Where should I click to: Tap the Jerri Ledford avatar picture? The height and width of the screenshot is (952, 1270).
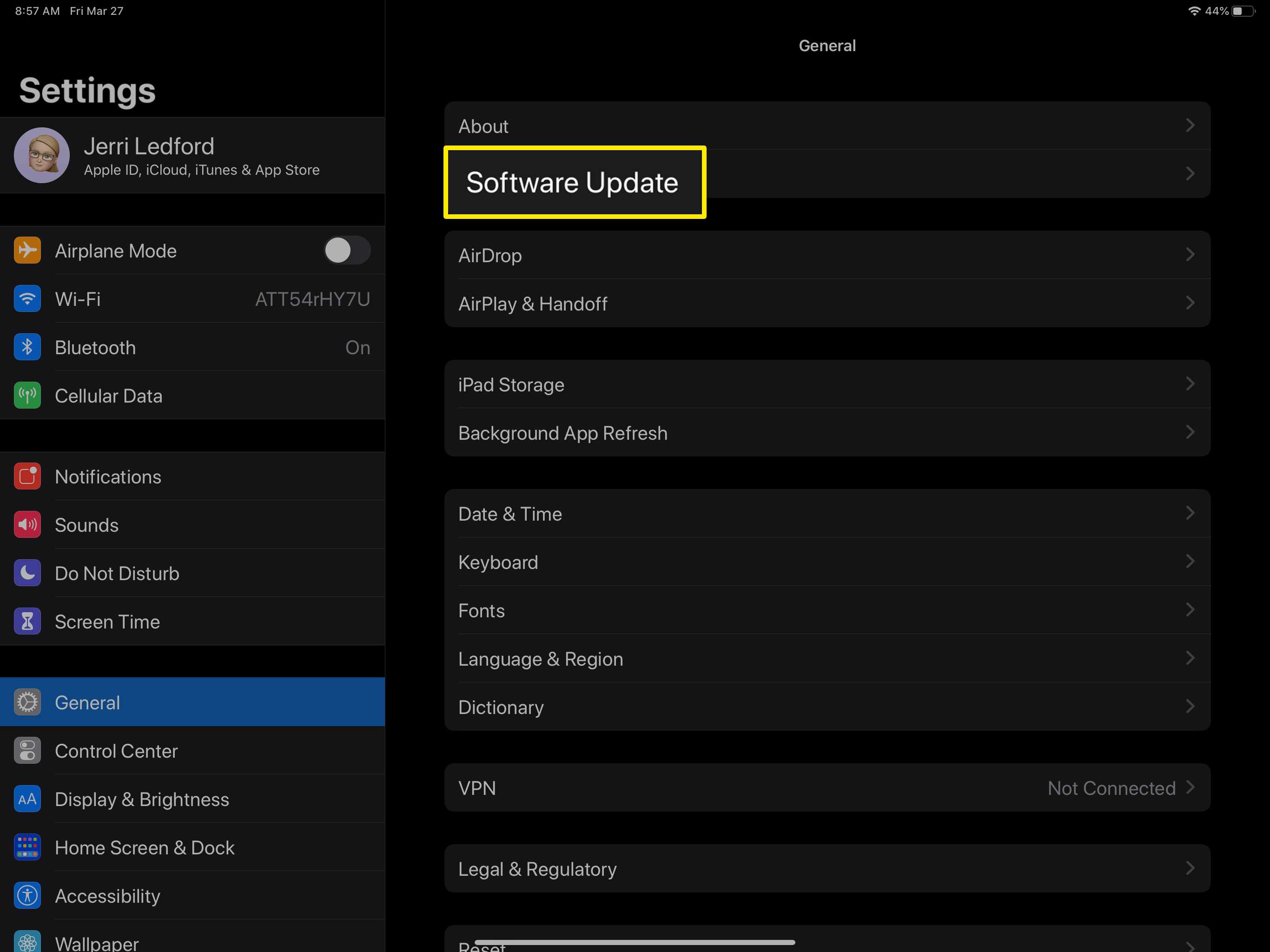(x=41, y=156)
